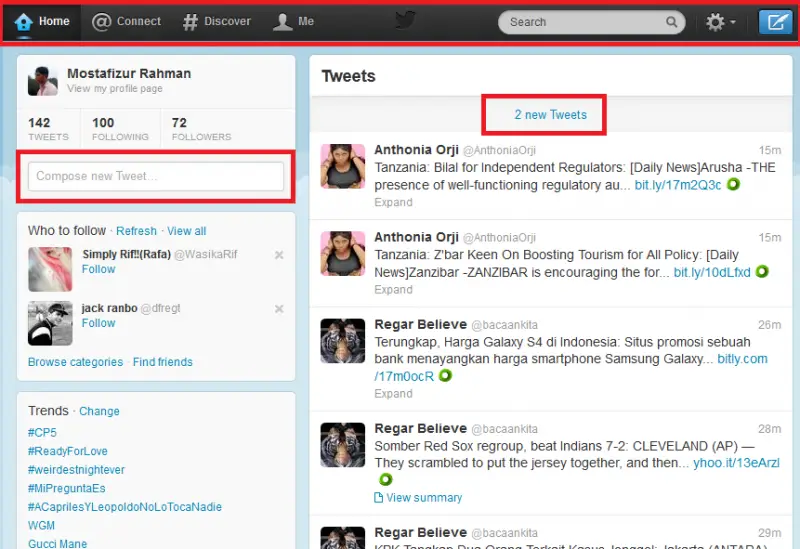This screenshot has width=800, height=549.
Task: Dismiss the jack ranbo suggestion
Action: [x=279, y=309]
